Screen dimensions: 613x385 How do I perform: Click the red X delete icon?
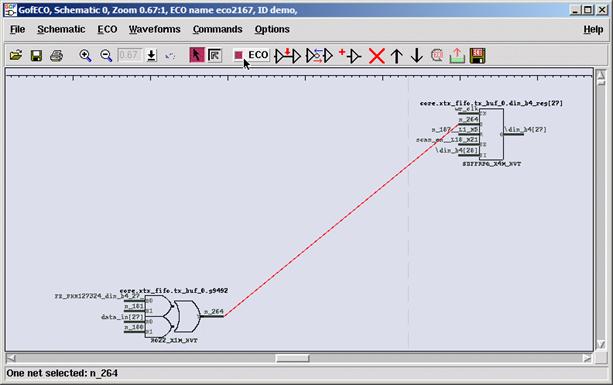coord(377,56)
